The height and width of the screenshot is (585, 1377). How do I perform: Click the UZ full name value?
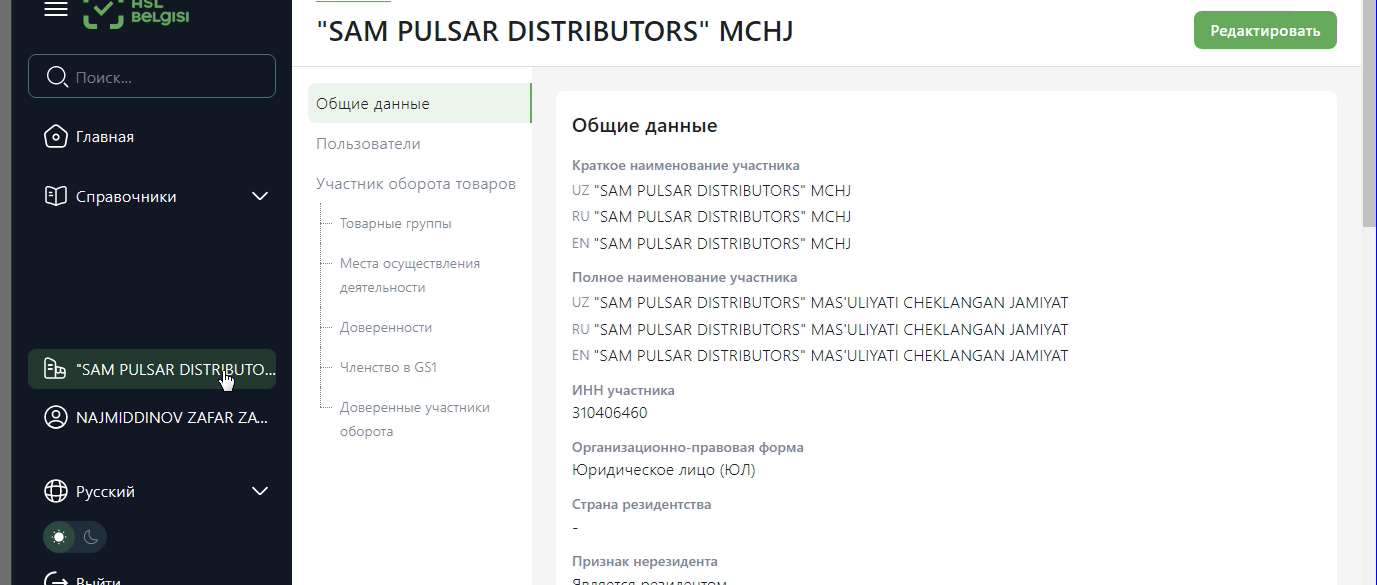pyautogui.click(x=831, y=302)
